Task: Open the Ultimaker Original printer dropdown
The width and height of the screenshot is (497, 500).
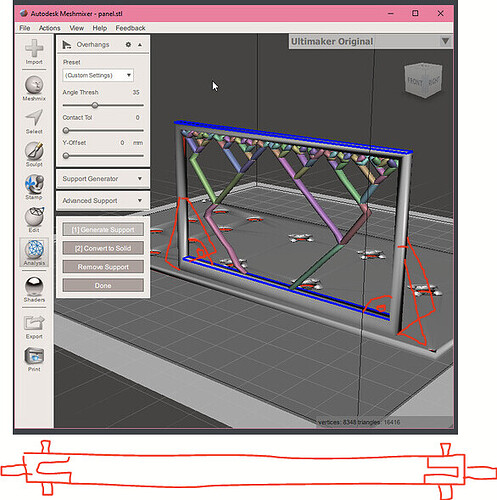Action: pos(371,42)
